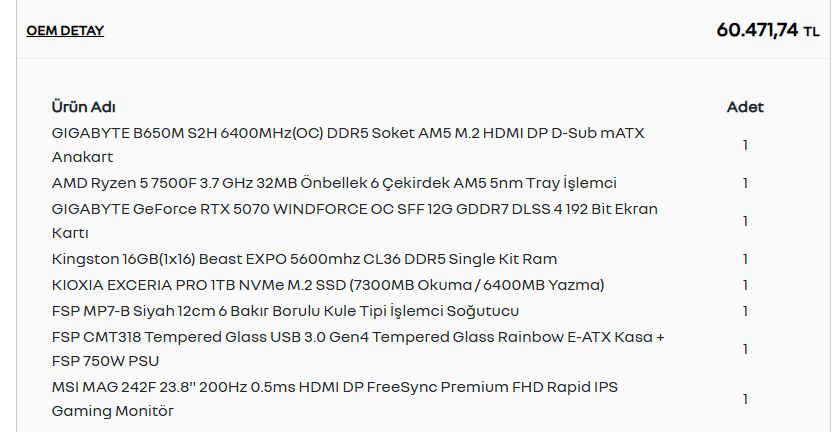Click the quantity for the KIOXIA SSD
The width and height of the screenshot is (834, 432).
point(745,286)
